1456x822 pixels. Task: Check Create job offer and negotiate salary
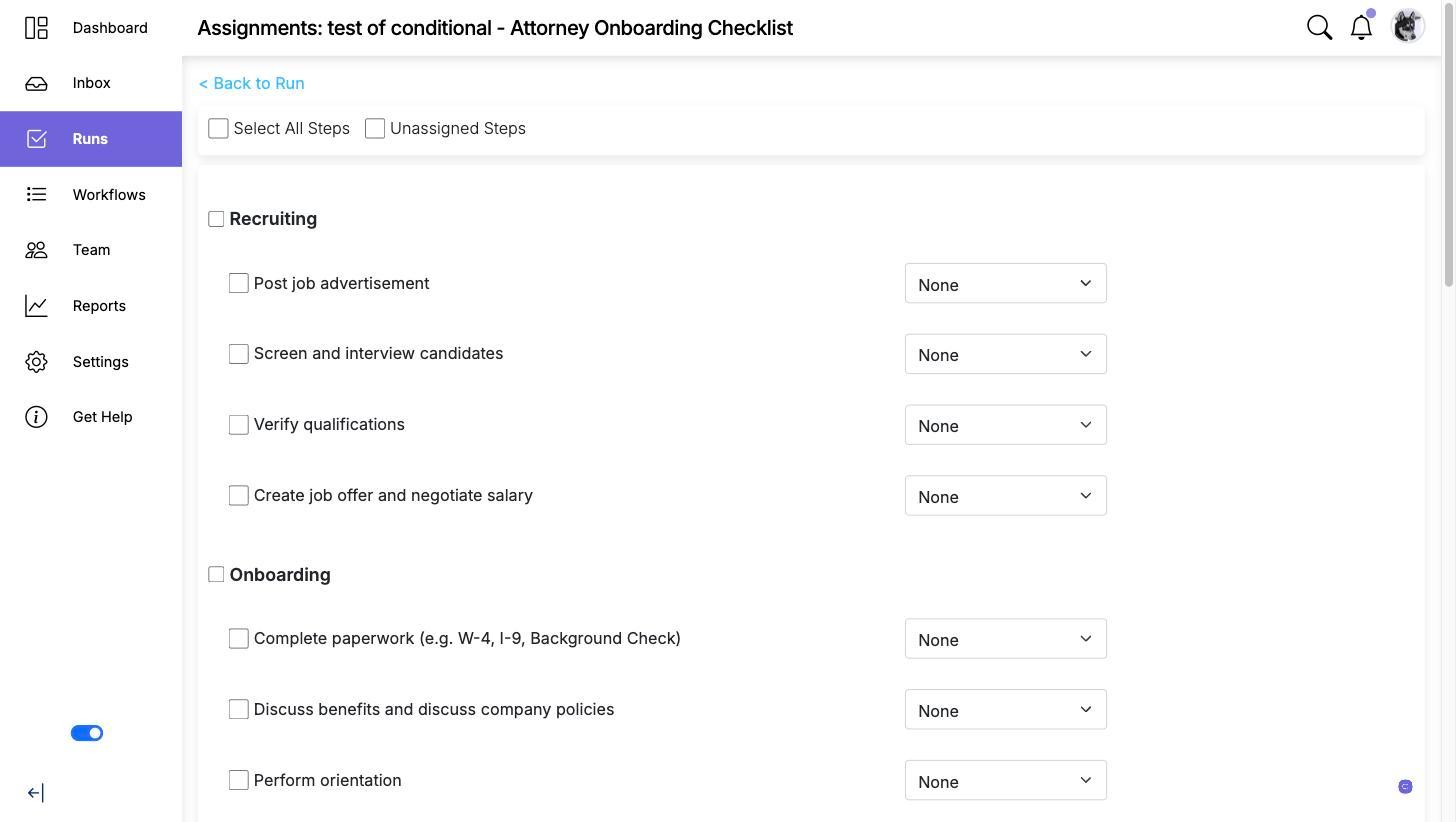[x=239, y=496]
